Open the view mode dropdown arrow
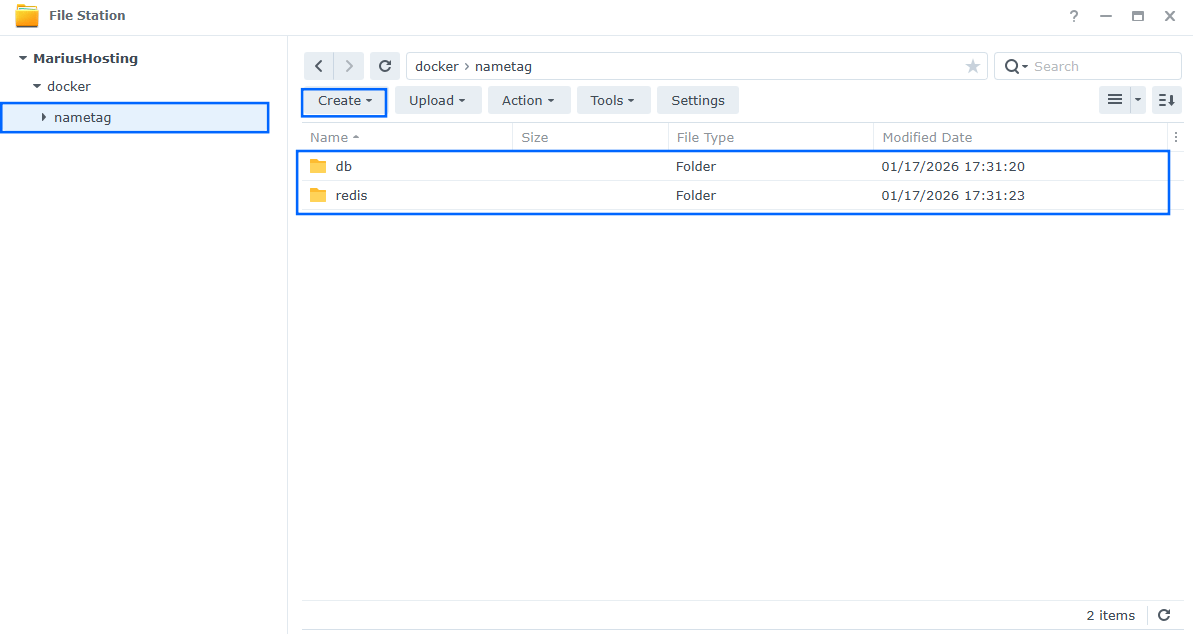 (x=1136, y=100)
